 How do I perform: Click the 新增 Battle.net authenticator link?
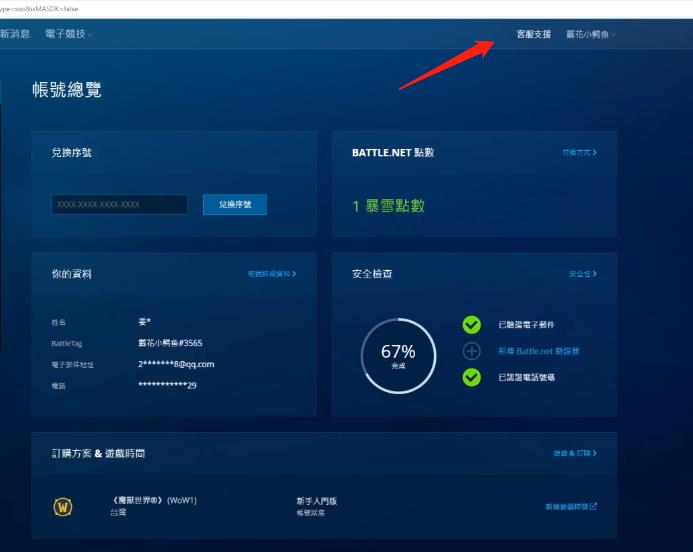(x=538, y=351)
